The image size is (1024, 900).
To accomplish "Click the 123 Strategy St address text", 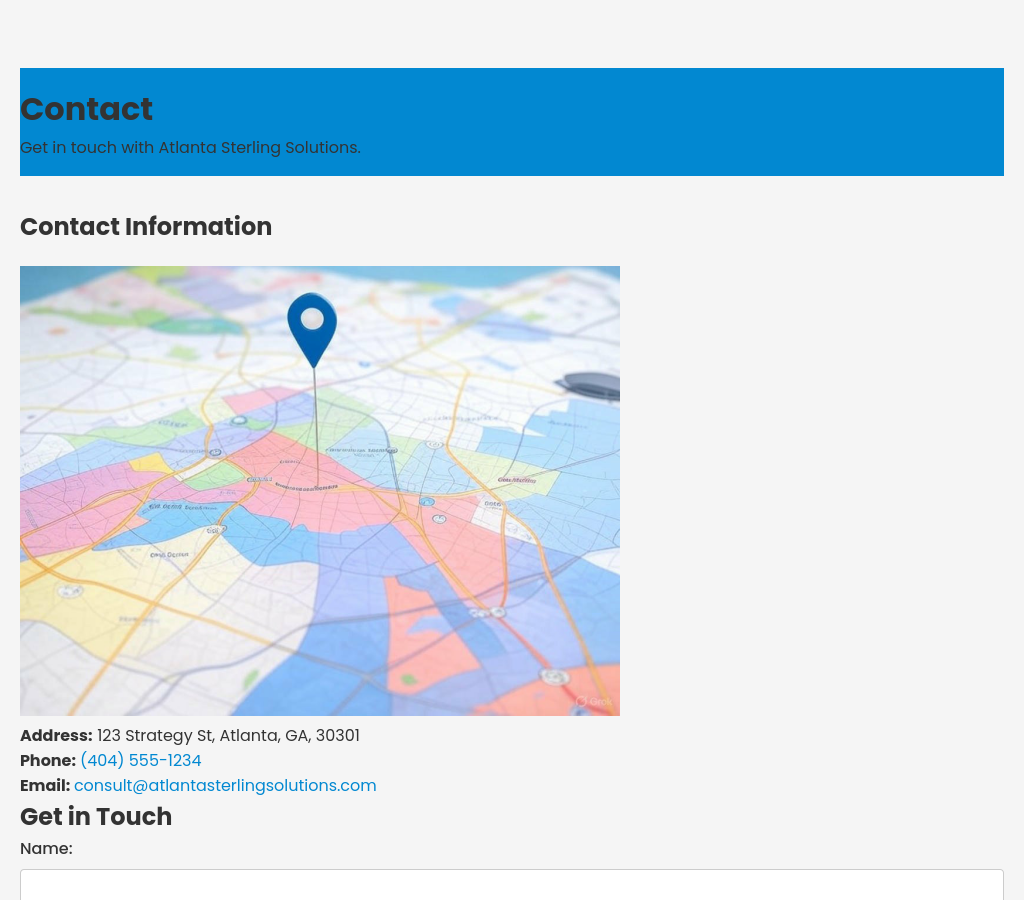I will 228,736.
